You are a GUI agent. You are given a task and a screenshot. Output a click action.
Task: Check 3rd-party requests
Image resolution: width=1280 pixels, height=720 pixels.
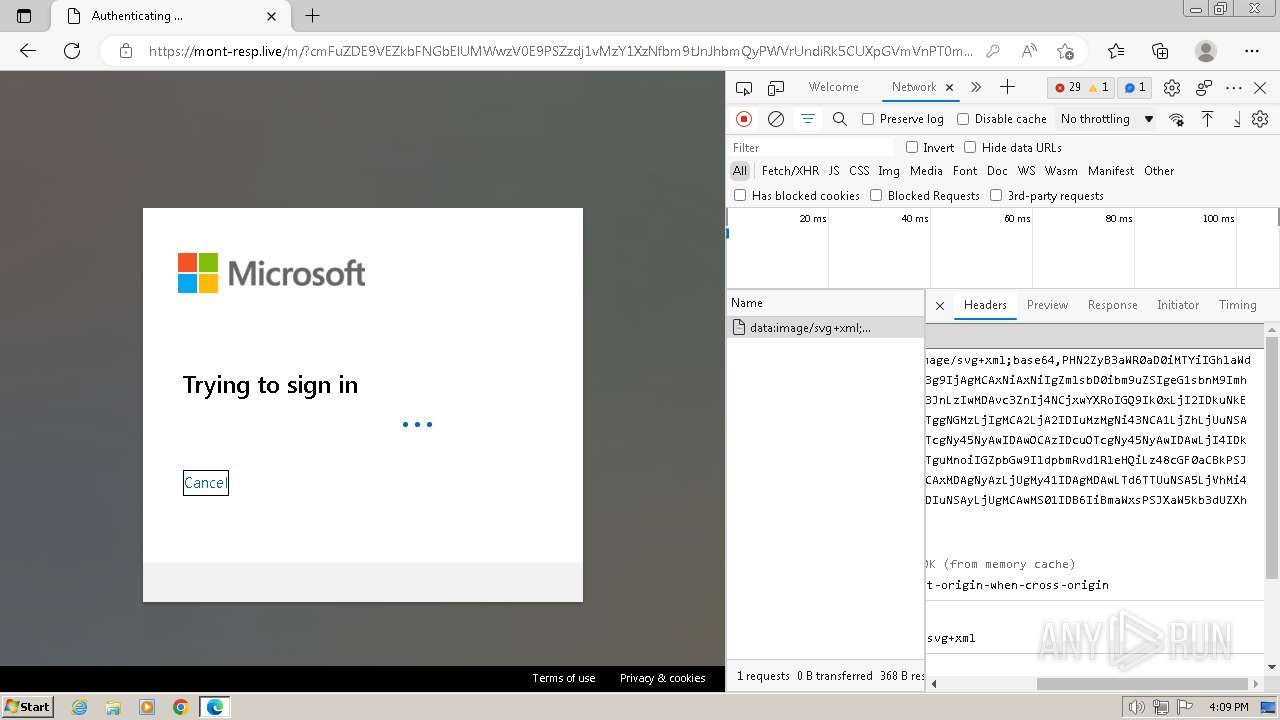[996, 196]
